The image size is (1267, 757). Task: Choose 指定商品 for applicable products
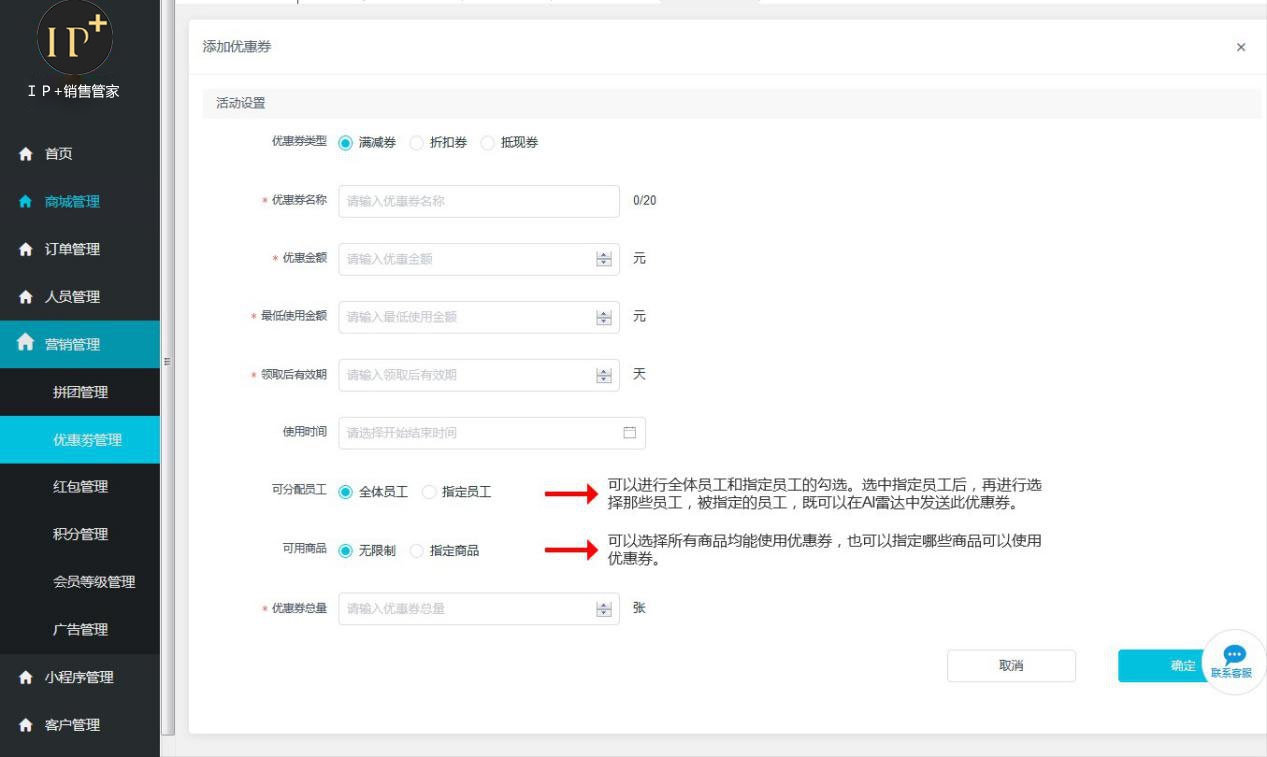[417, 551]
